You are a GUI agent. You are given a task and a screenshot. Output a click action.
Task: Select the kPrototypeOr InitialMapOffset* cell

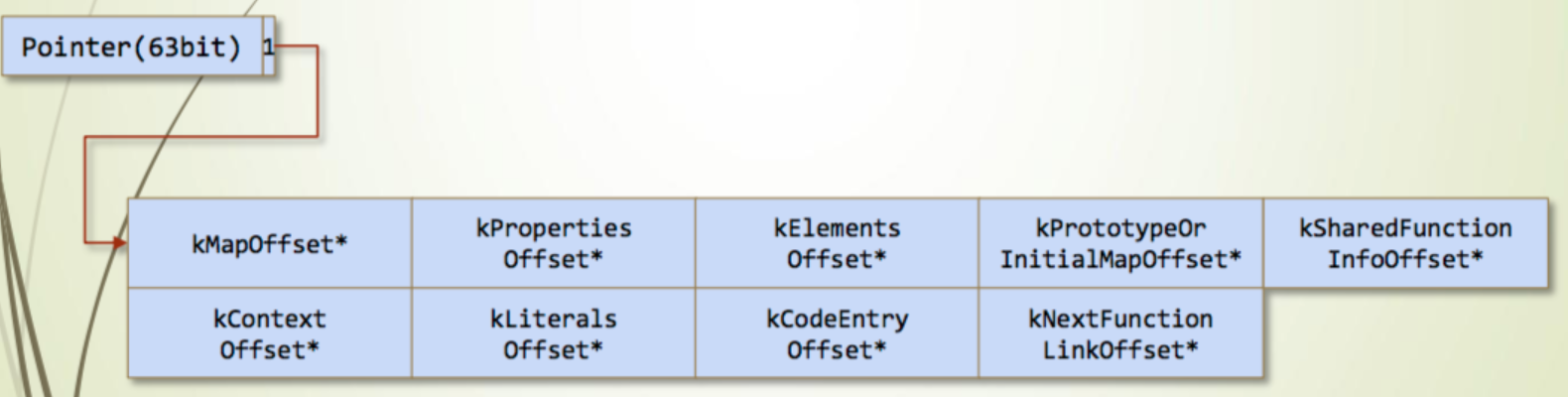(1120, 243)
